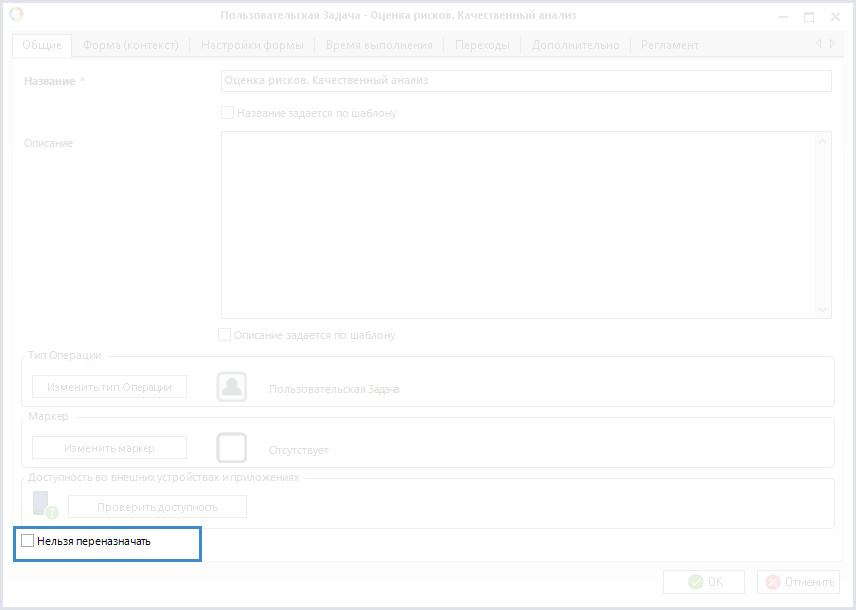The height and width of the screenshot is (610, 856).
Task: Maximize the dialog window
Action: (x=809, y=17)
